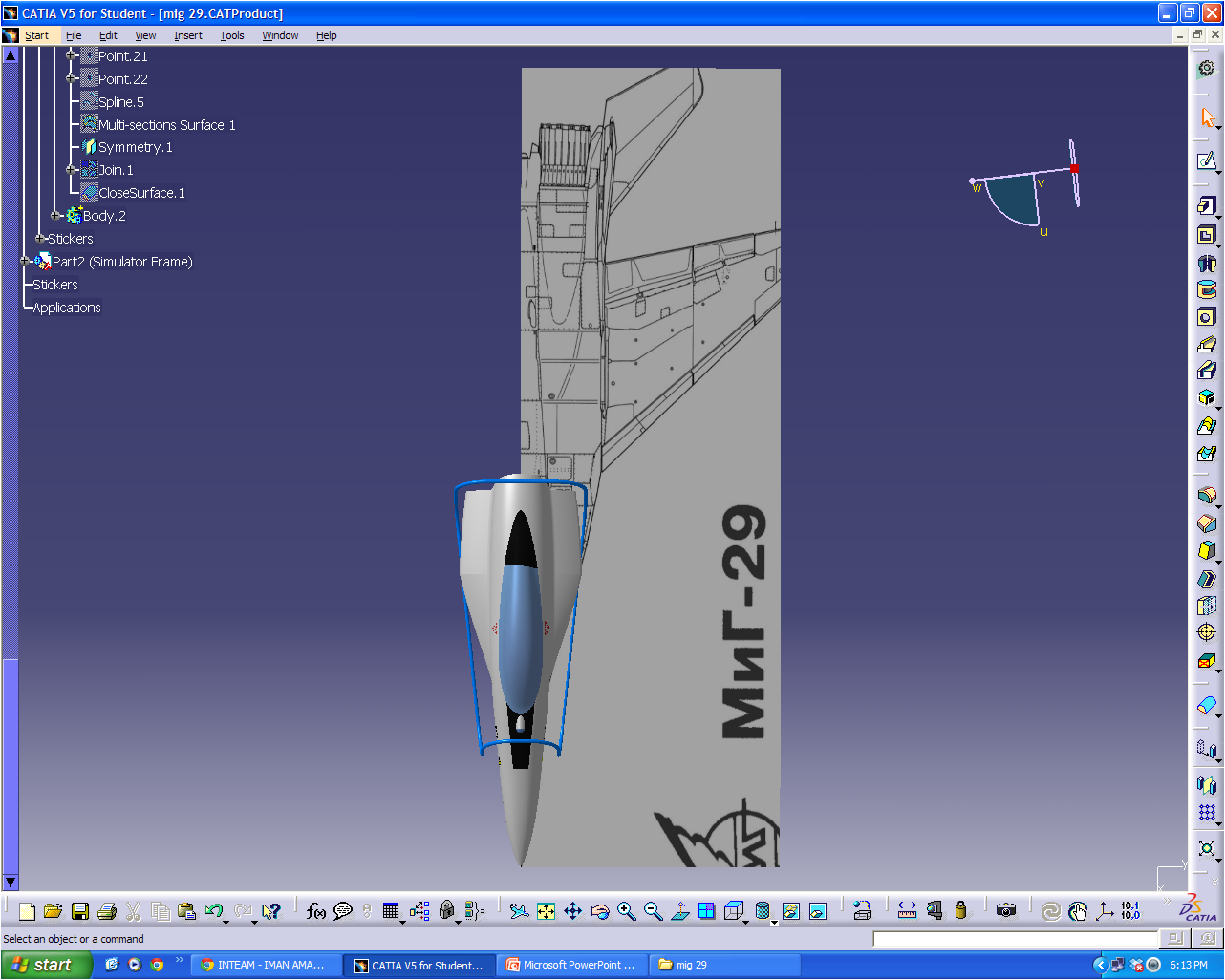Switch to Microsoft PowerPoint taskbar button
Image resolution: width=1225 pixels, height=980 pixels.
point(572,965)
